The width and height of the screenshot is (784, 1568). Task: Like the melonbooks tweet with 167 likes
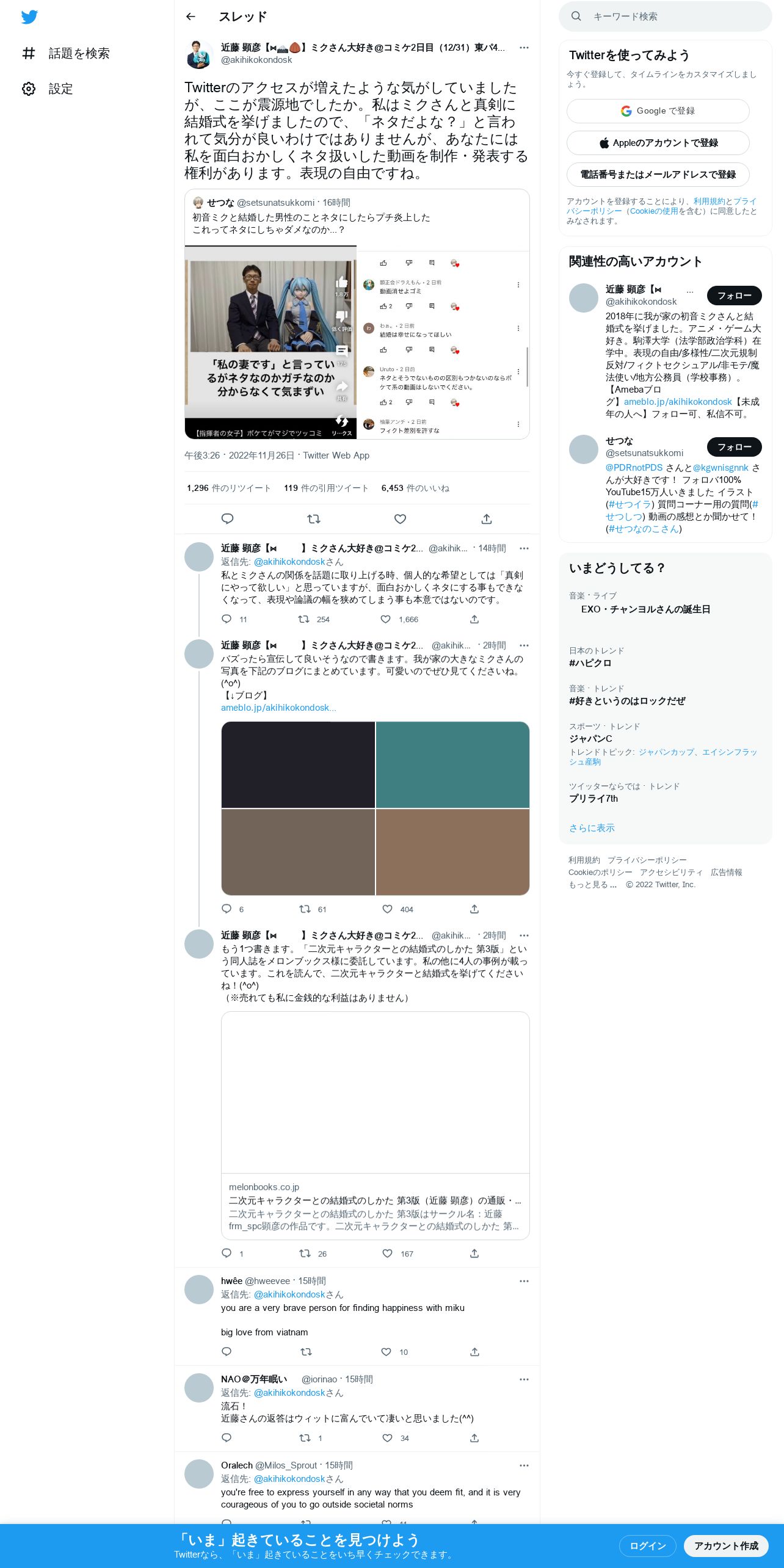click(387, 1254)
